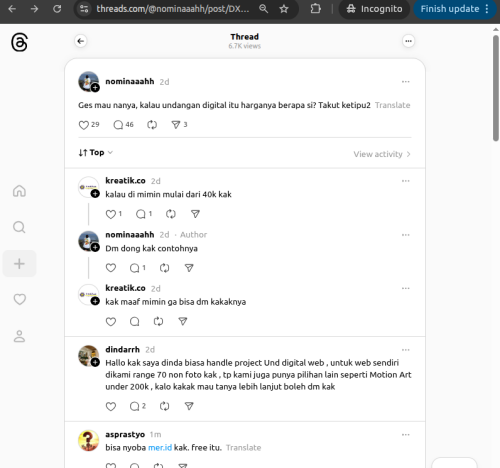Image resolution: width=500 pixels, height=468 pixels.
Task: Open options for dindarrh's comment
Action: coord(406,350)
